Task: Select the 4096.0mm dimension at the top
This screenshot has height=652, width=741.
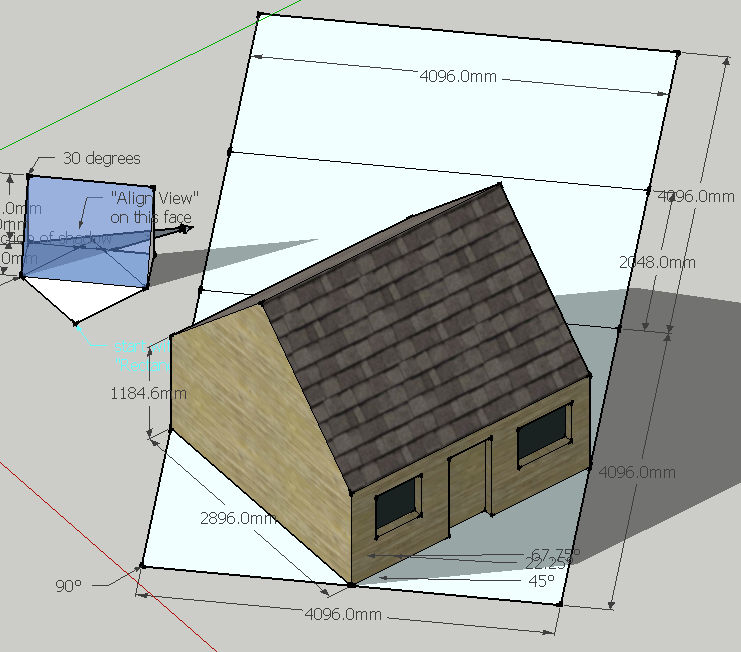Action: pyautogui.click(x=459, y=78)
